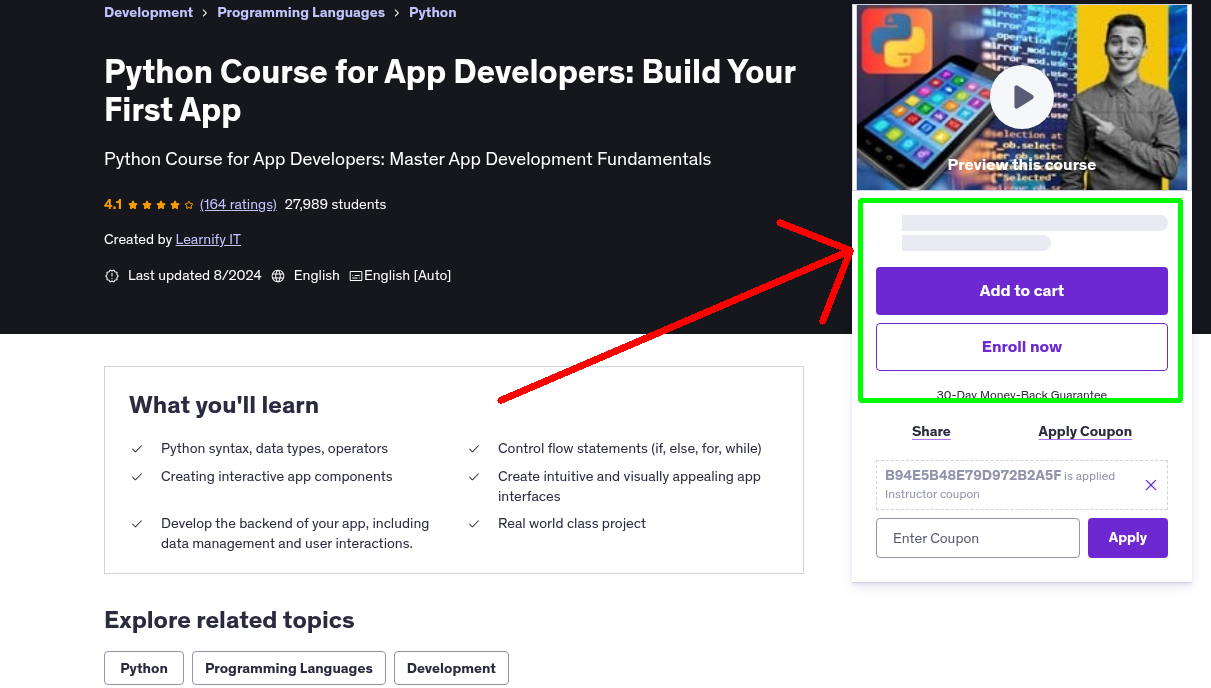This screenshot has width=1211, height=688.
Task: Click the Preview this course label
Action: [x=1022, y=165]
